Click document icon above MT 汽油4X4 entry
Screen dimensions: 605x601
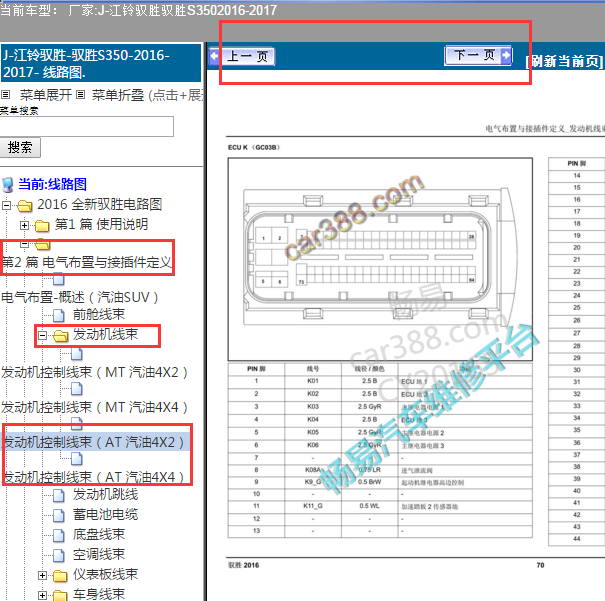pyautogui.click(x=77, y=389)
